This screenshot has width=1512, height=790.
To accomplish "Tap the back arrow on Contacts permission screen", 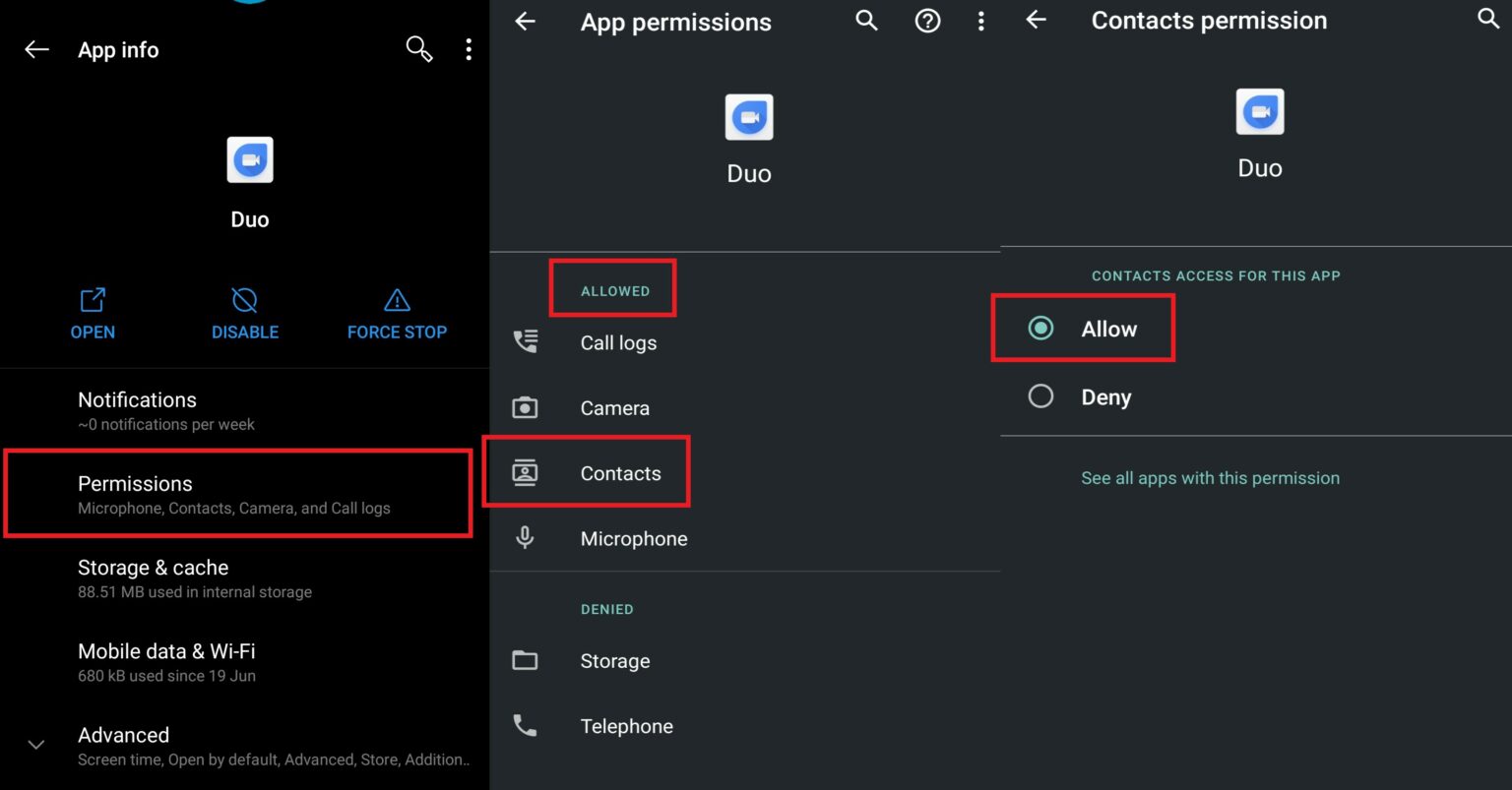I will [1036, 20].
